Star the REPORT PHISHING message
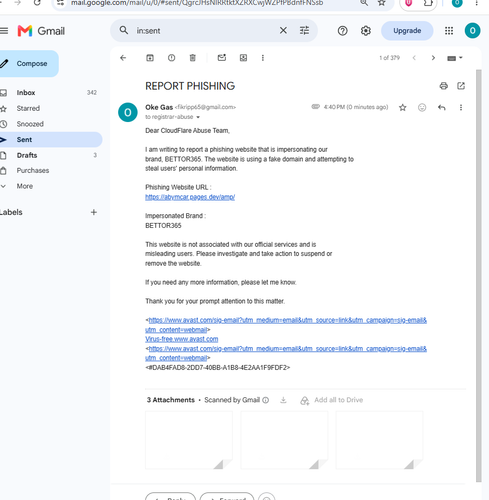Image resolution: width=489 pixels, height=500 pixels. coord(403,107)
